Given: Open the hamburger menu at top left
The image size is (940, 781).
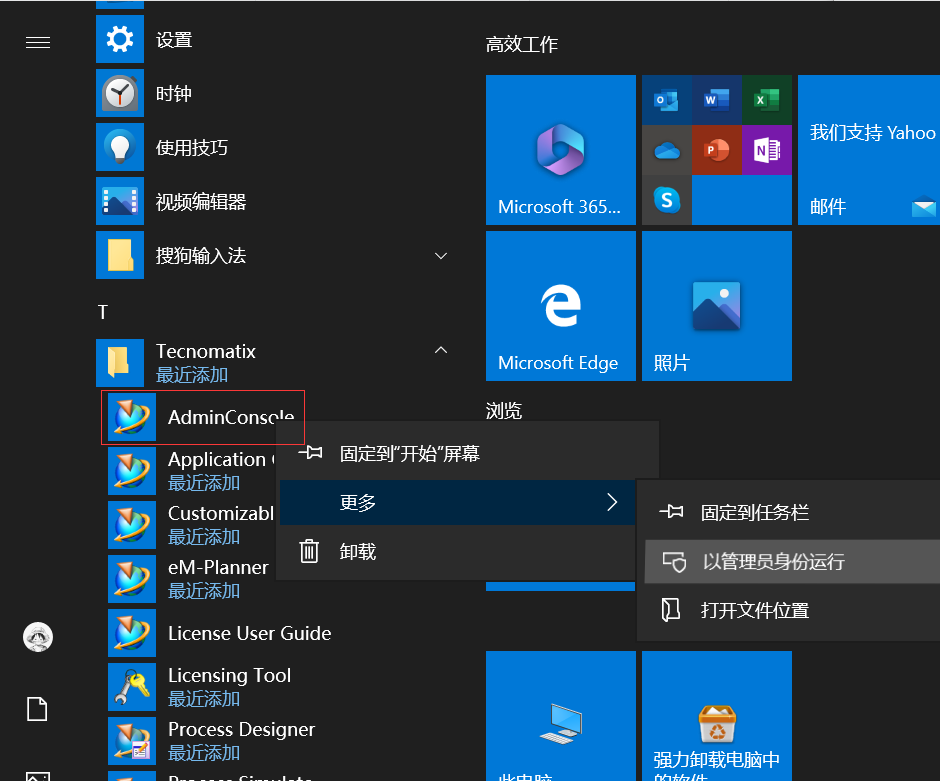Looking at the screenshot, I should [x=38, y=43].
